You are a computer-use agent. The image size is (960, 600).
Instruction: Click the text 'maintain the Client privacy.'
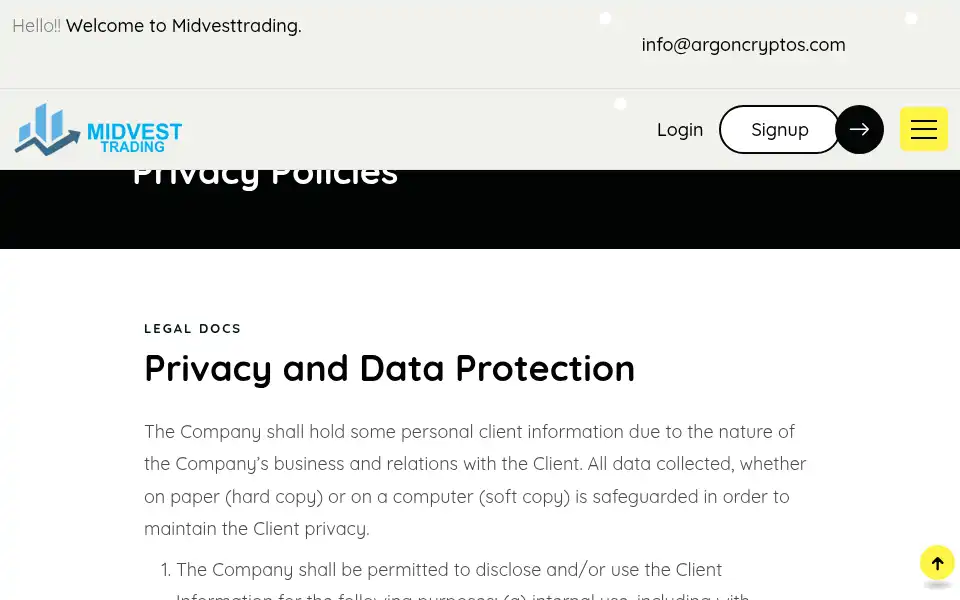(x=257, y=528)
